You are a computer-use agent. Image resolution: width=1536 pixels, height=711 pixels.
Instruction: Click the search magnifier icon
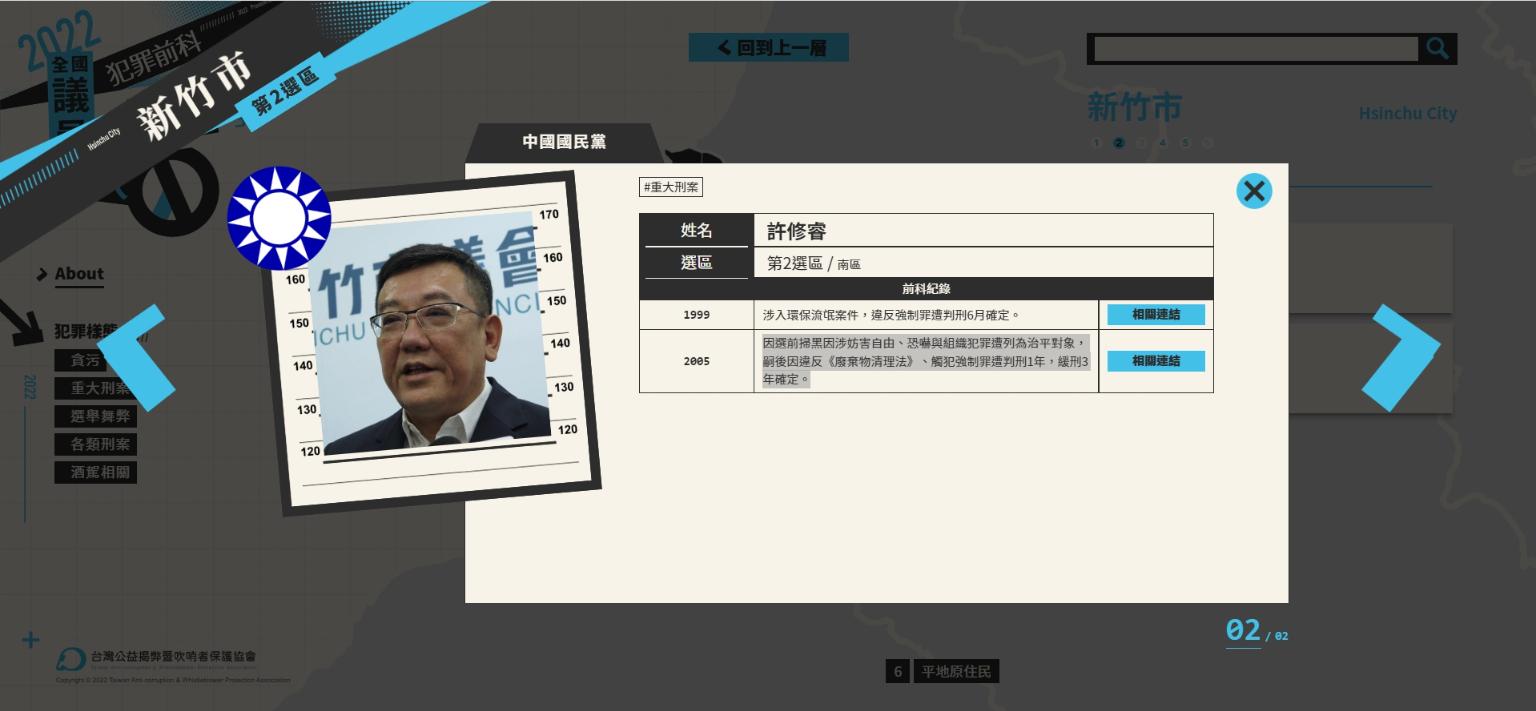1437,48
